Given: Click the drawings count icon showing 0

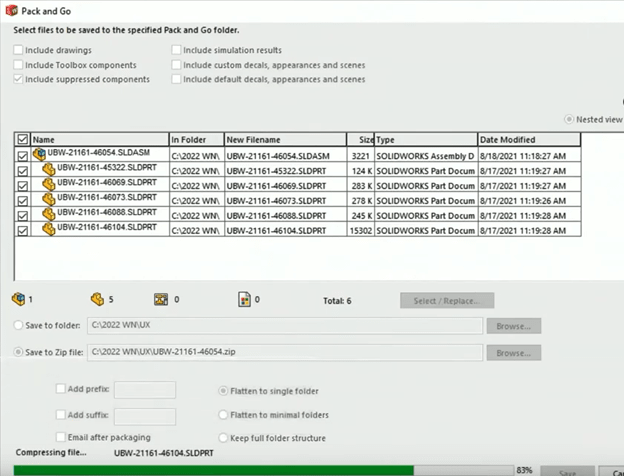Looking at the screenshot, I should [x=161, y=299].
